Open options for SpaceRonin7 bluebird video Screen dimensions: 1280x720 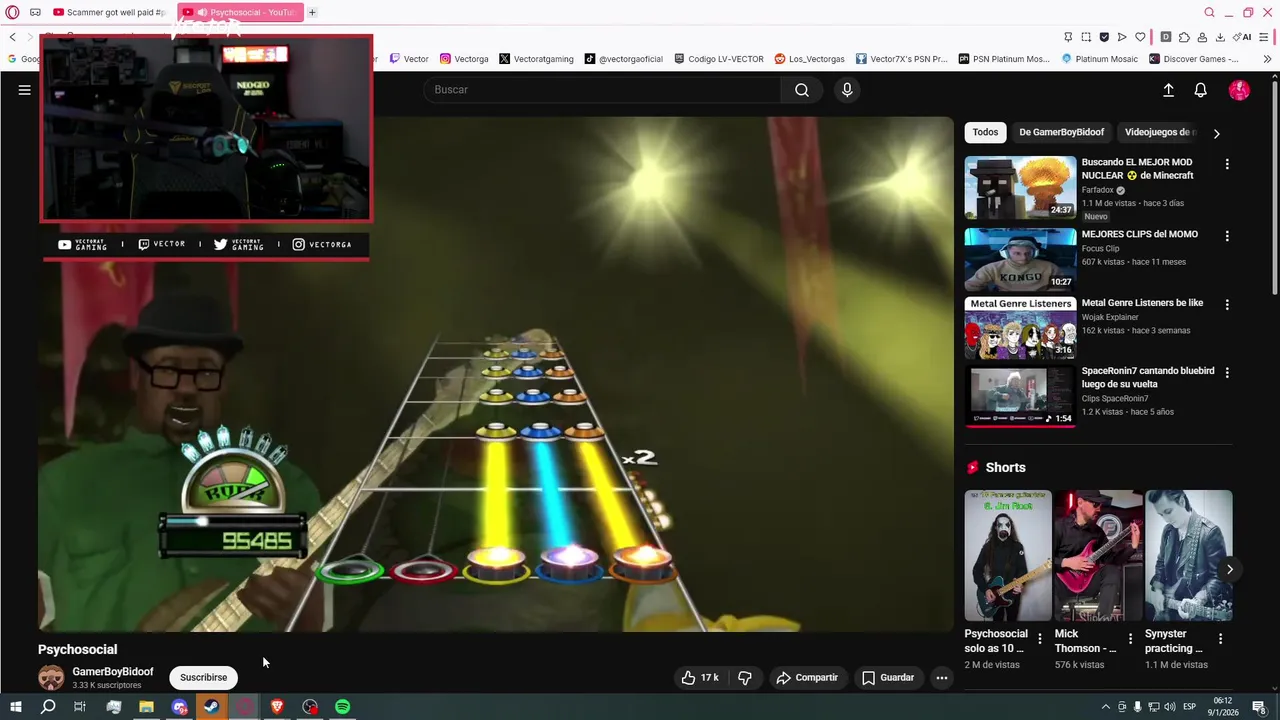click(x=1227, y=372)
